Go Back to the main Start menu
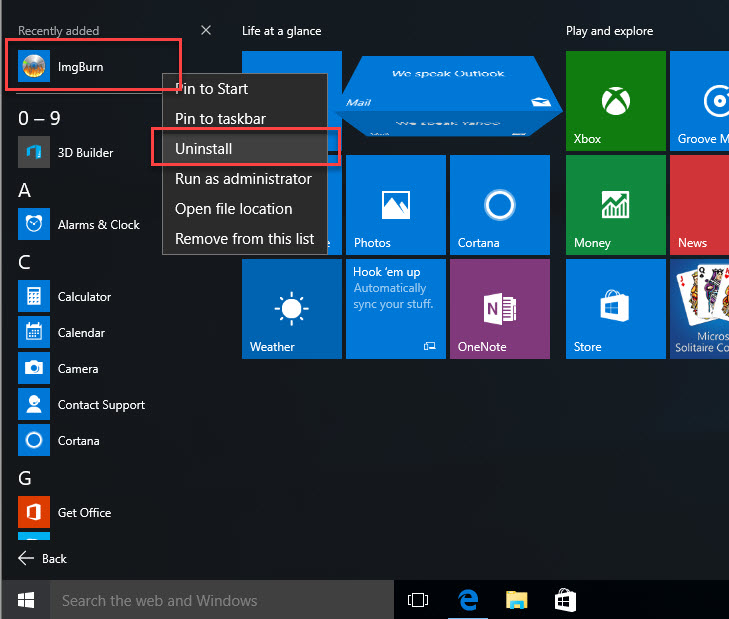Screen dimensions: 729x619 (x=42, y=558)
